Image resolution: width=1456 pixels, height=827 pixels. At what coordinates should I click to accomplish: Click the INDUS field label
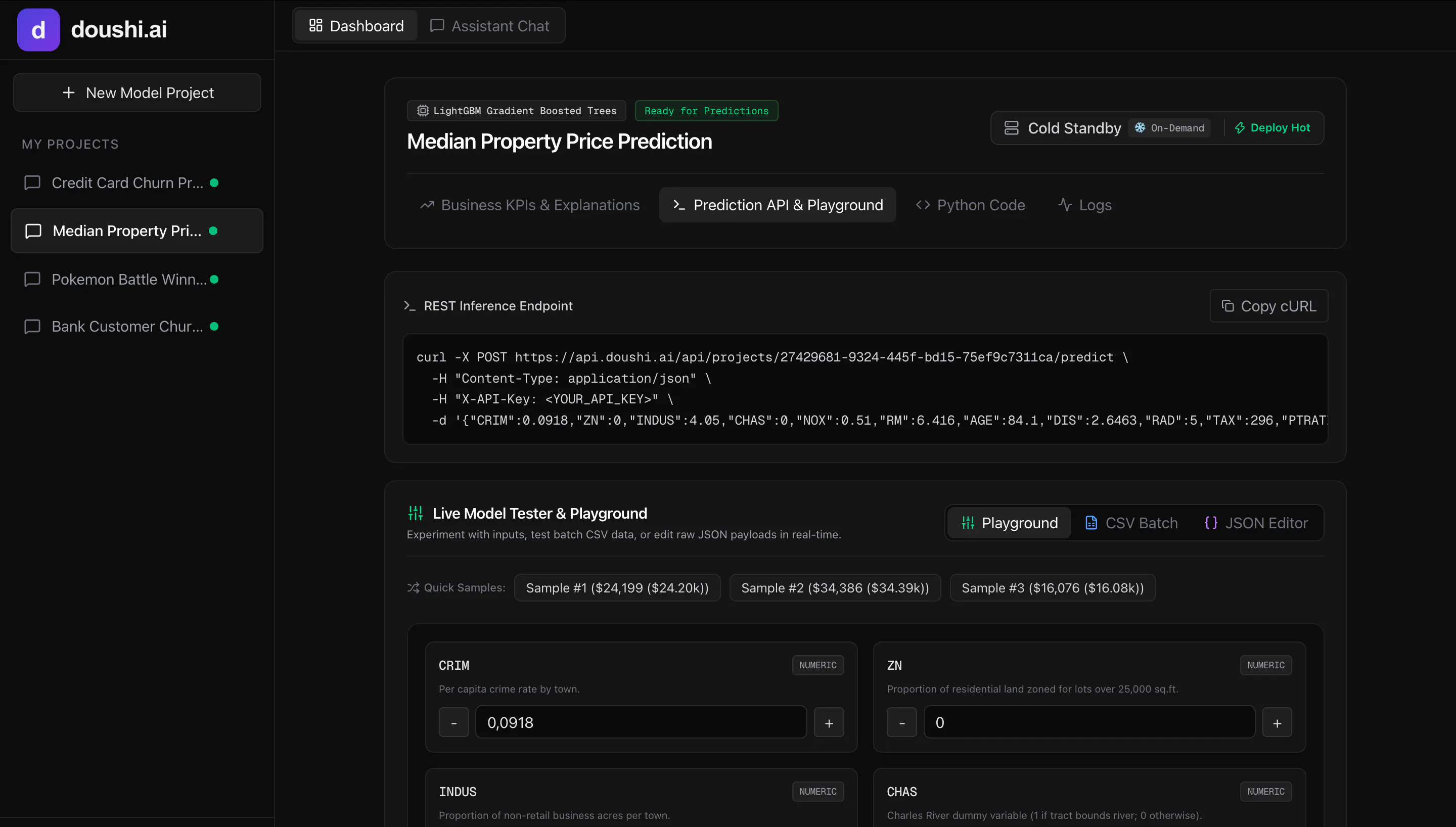[x=458, y=791]
